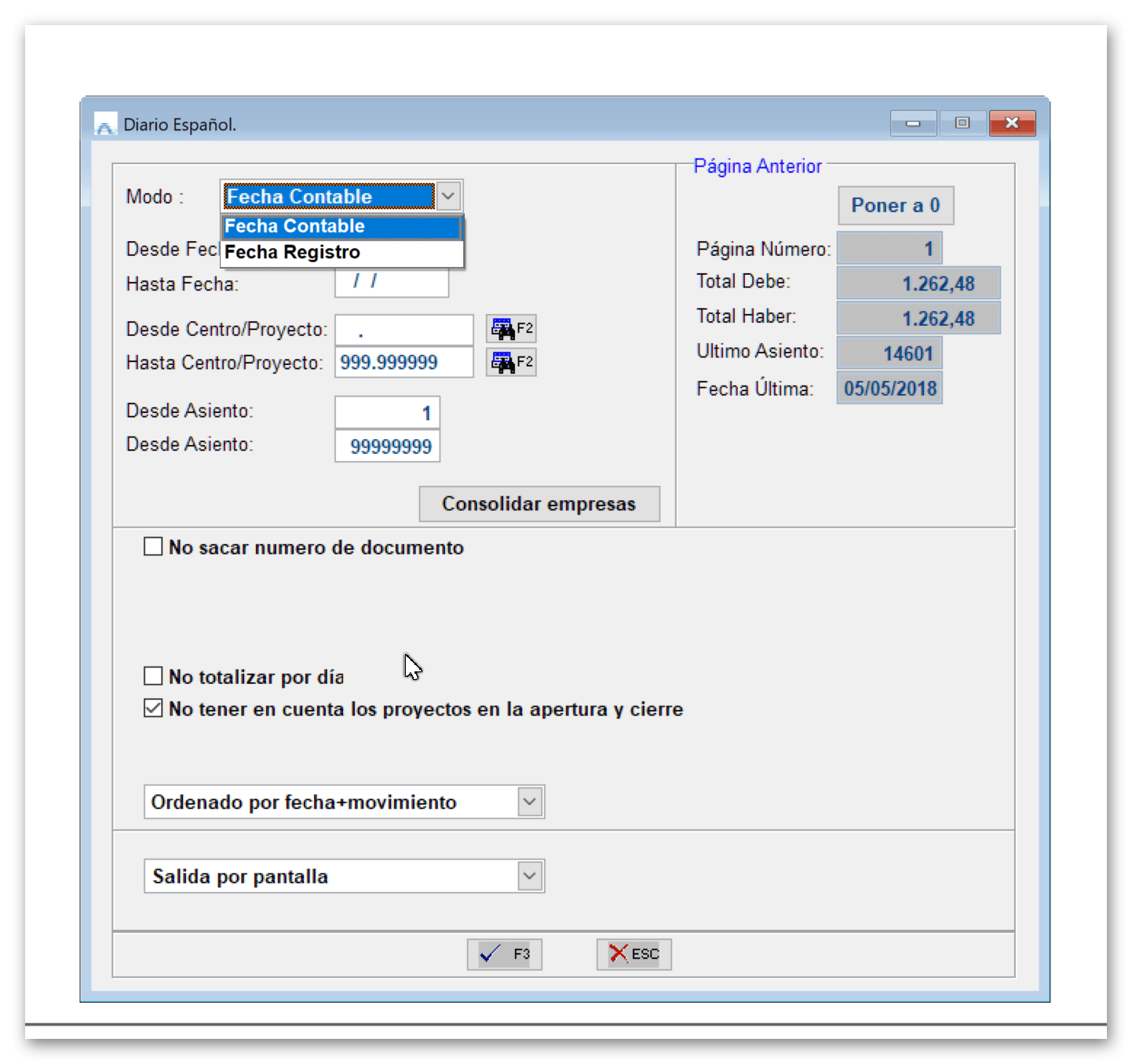Image resolution: width=1132 pixels, height=1064 pixels.
Task: Expand the Salida por pantalla dropdown
Action: (x=530, y=876)
